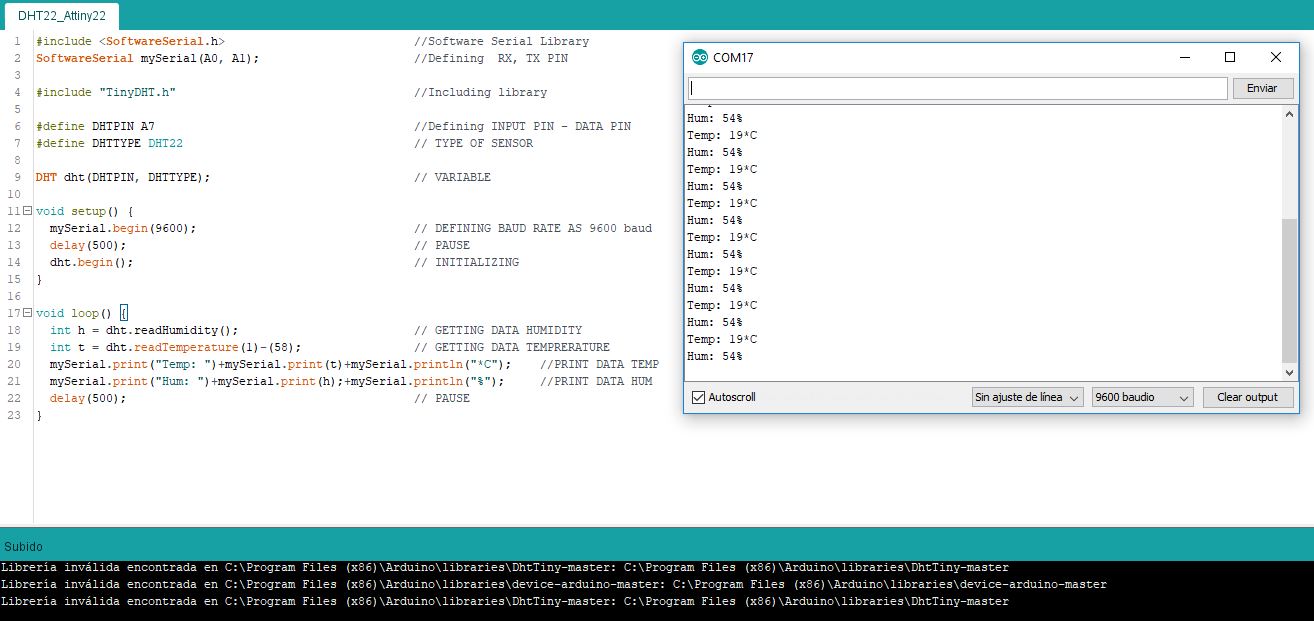
Task: Click the '//Defining INPUT PIN - DATA PIN' comment
Action: click(x=522, y=127)
